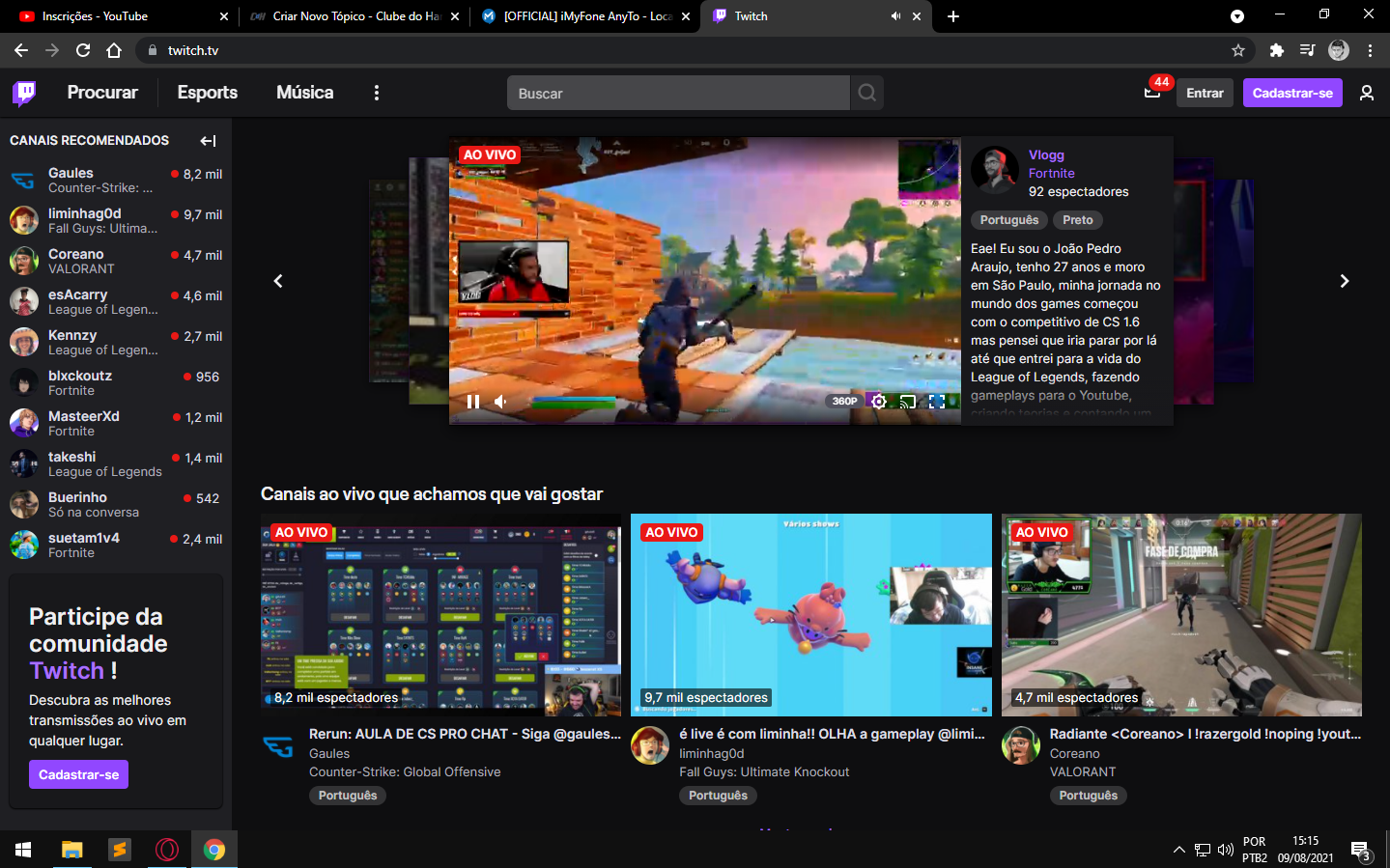
Task: Open the user profile icon menu
Action: pos(1367,93)
